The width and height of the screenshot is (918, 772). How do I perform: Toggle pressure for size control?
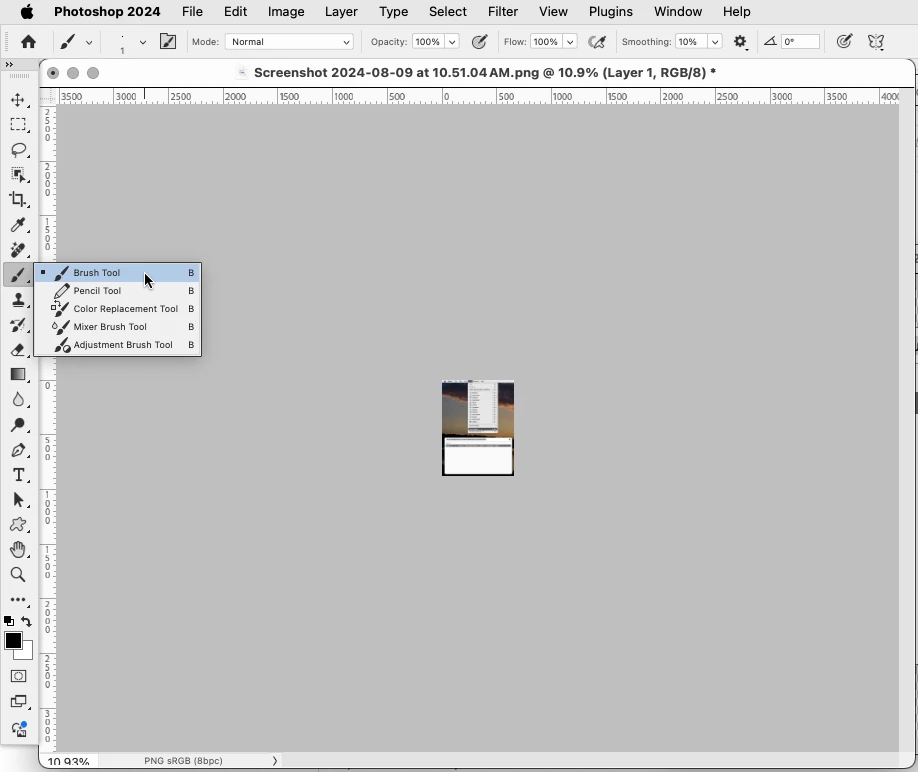(844, 42)
